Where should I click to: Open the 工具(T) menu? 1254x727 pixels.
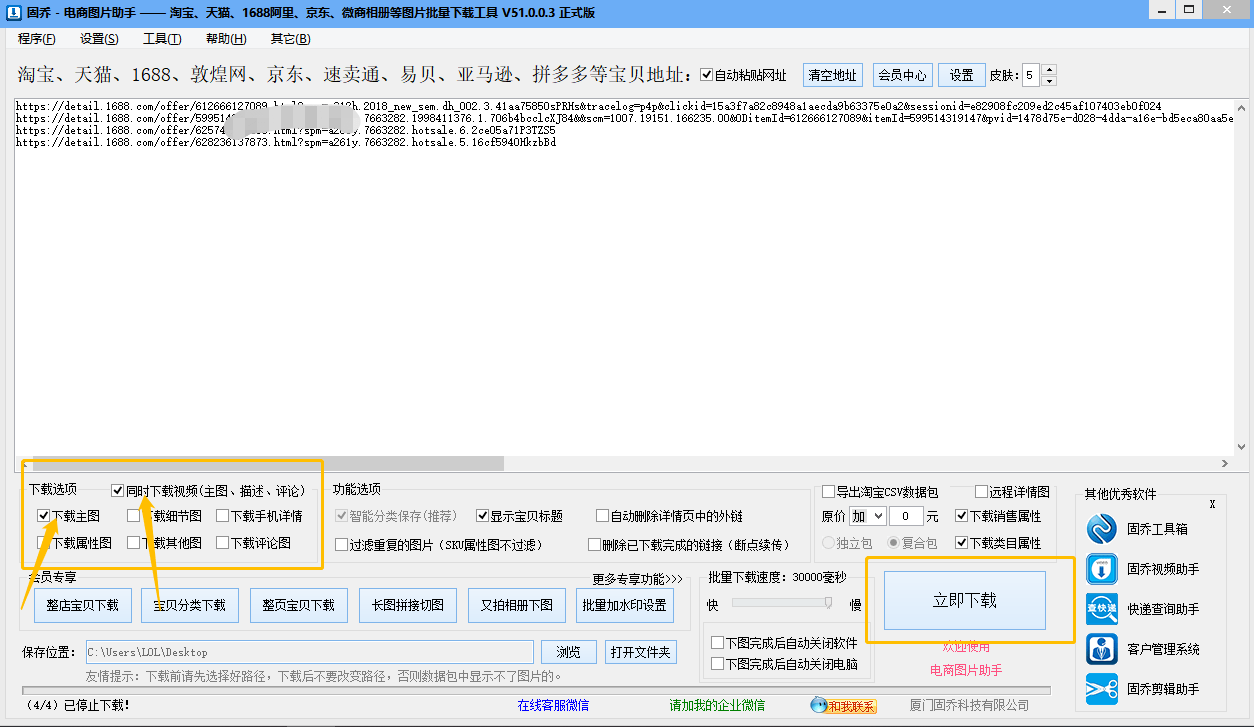point(162,39)
